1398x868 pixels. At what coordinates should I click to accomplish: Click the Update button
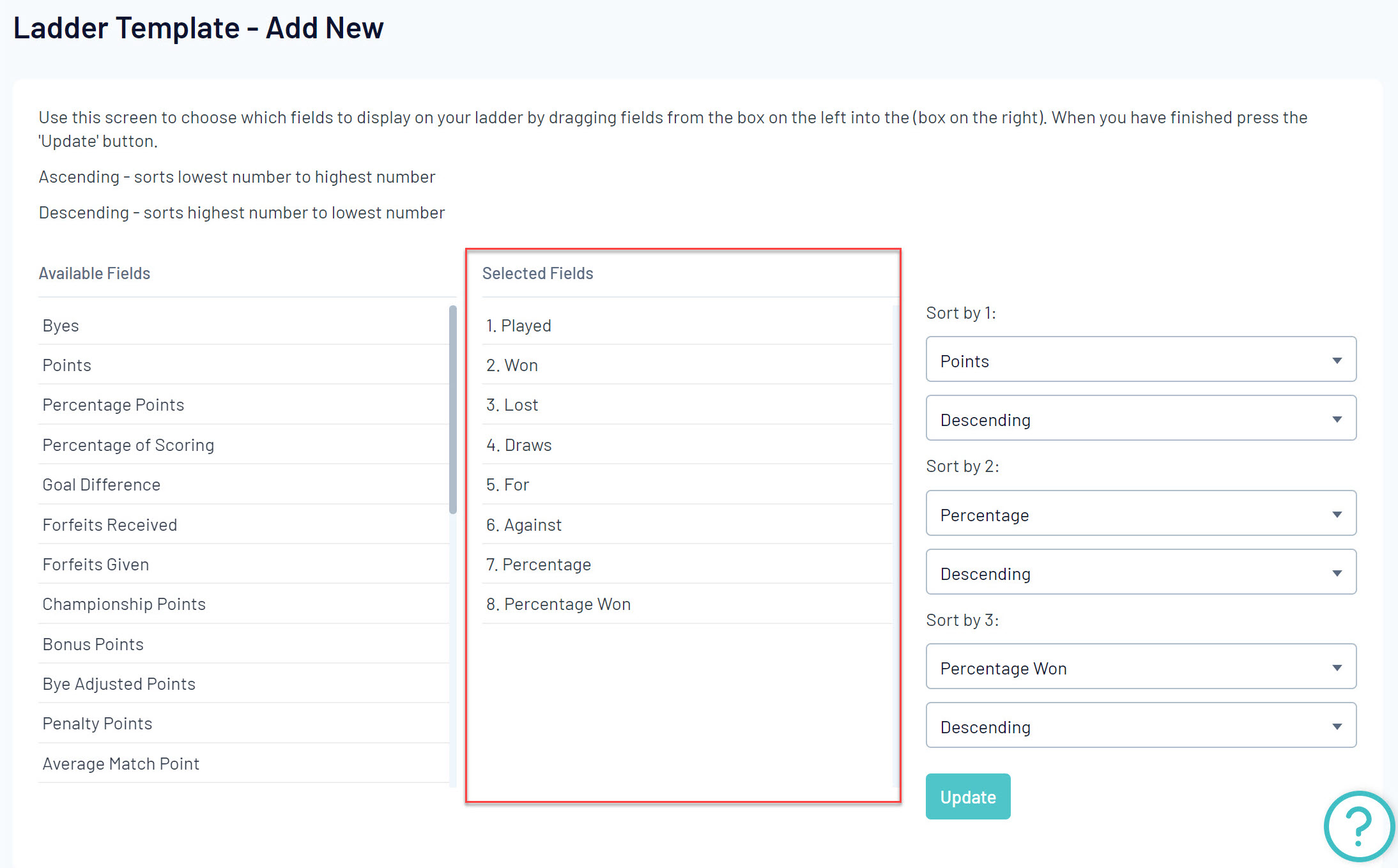click(968, 796)
